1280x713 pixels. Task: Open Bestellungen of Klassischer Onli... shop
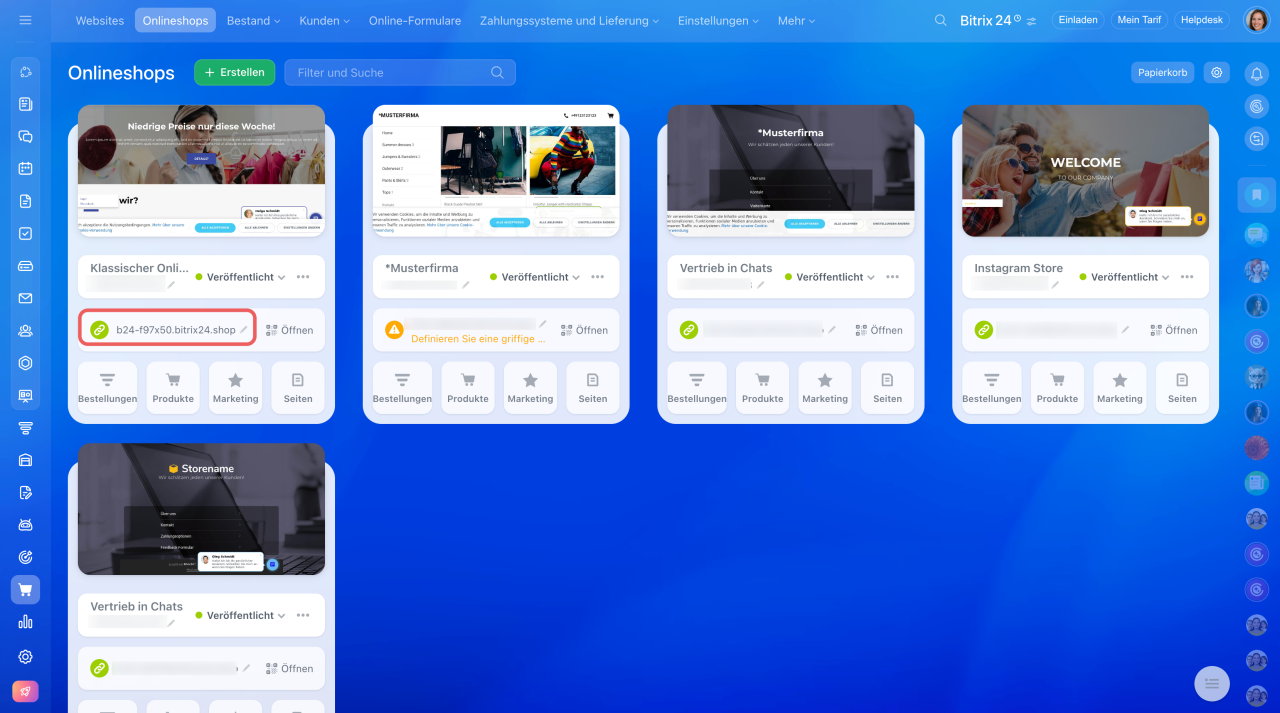click(108, 387)
